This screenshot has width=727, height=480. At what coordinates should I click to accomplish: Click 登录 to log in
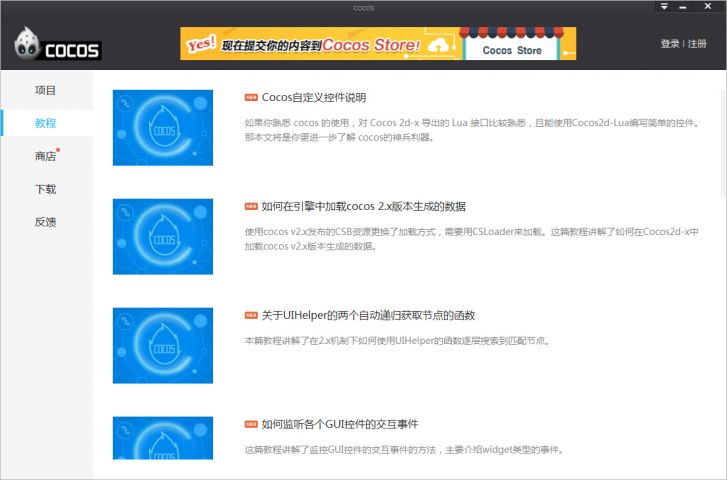point(670,44)
